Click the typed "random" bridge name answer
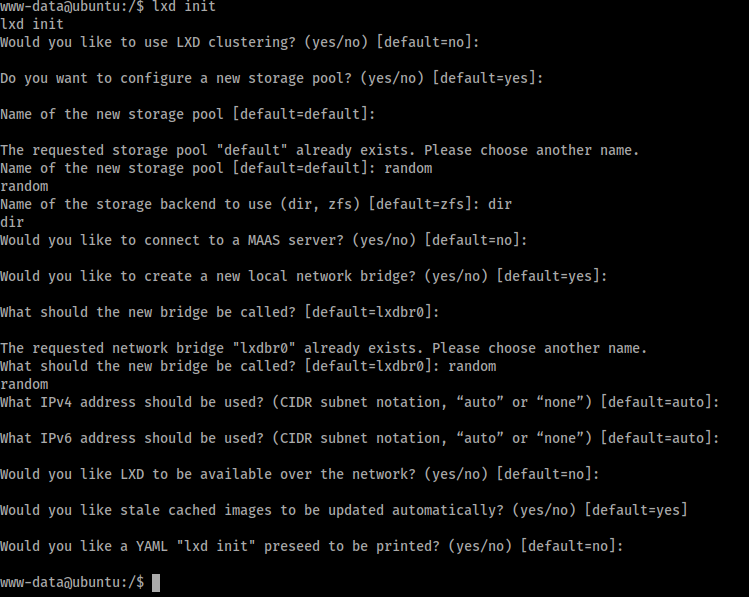The image size is (749, 597). pos(472,366)
